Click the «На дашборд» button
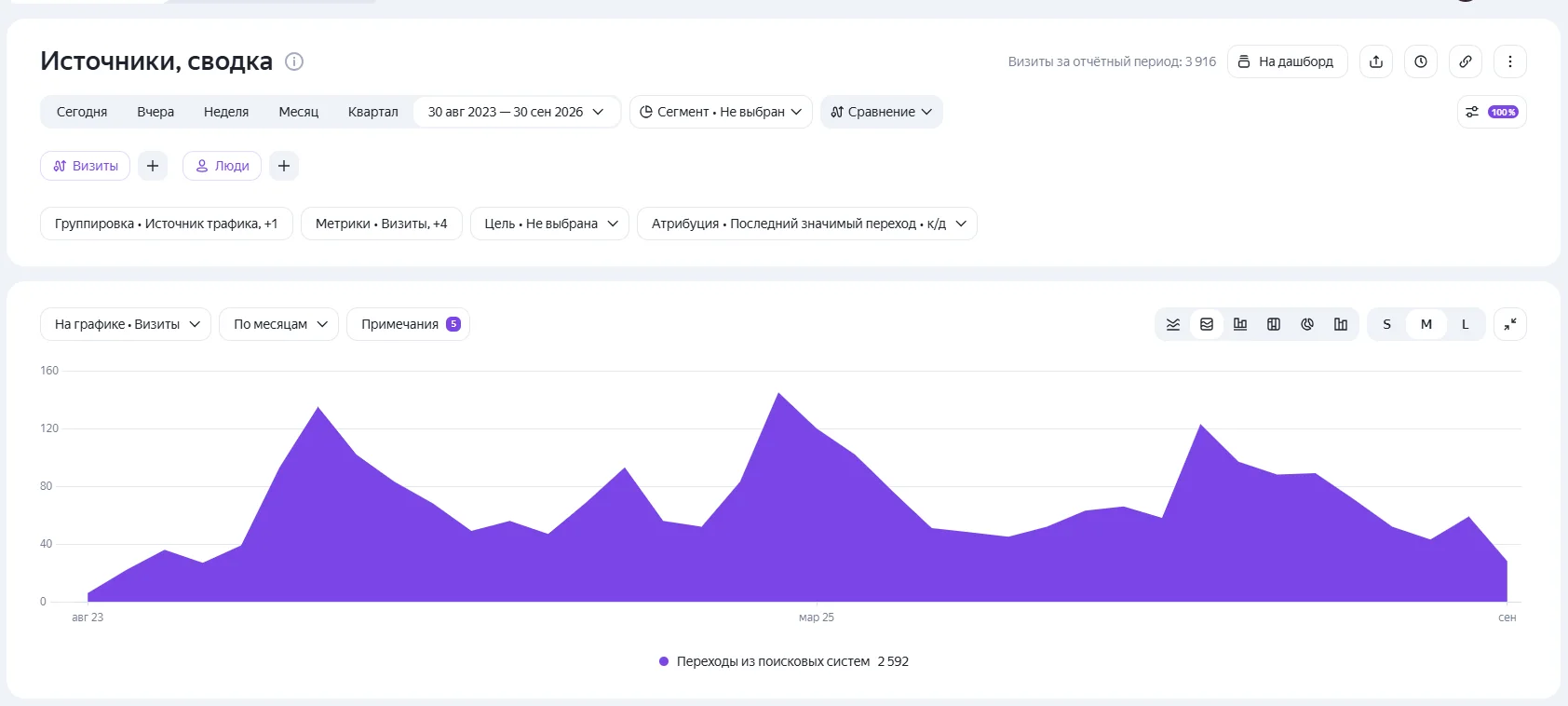 pyautogui.click(x=1288, y=61)
